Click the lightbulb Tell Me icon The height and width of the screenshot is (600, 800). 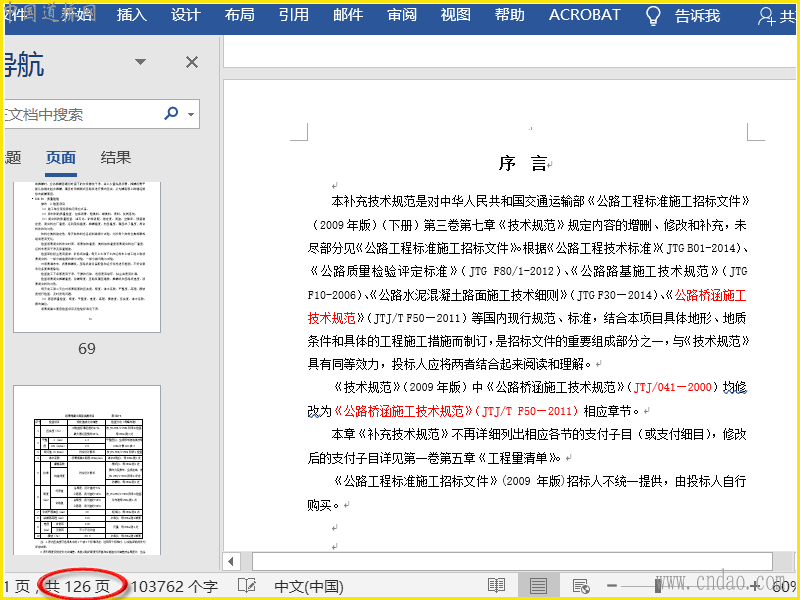pos(653,16)
